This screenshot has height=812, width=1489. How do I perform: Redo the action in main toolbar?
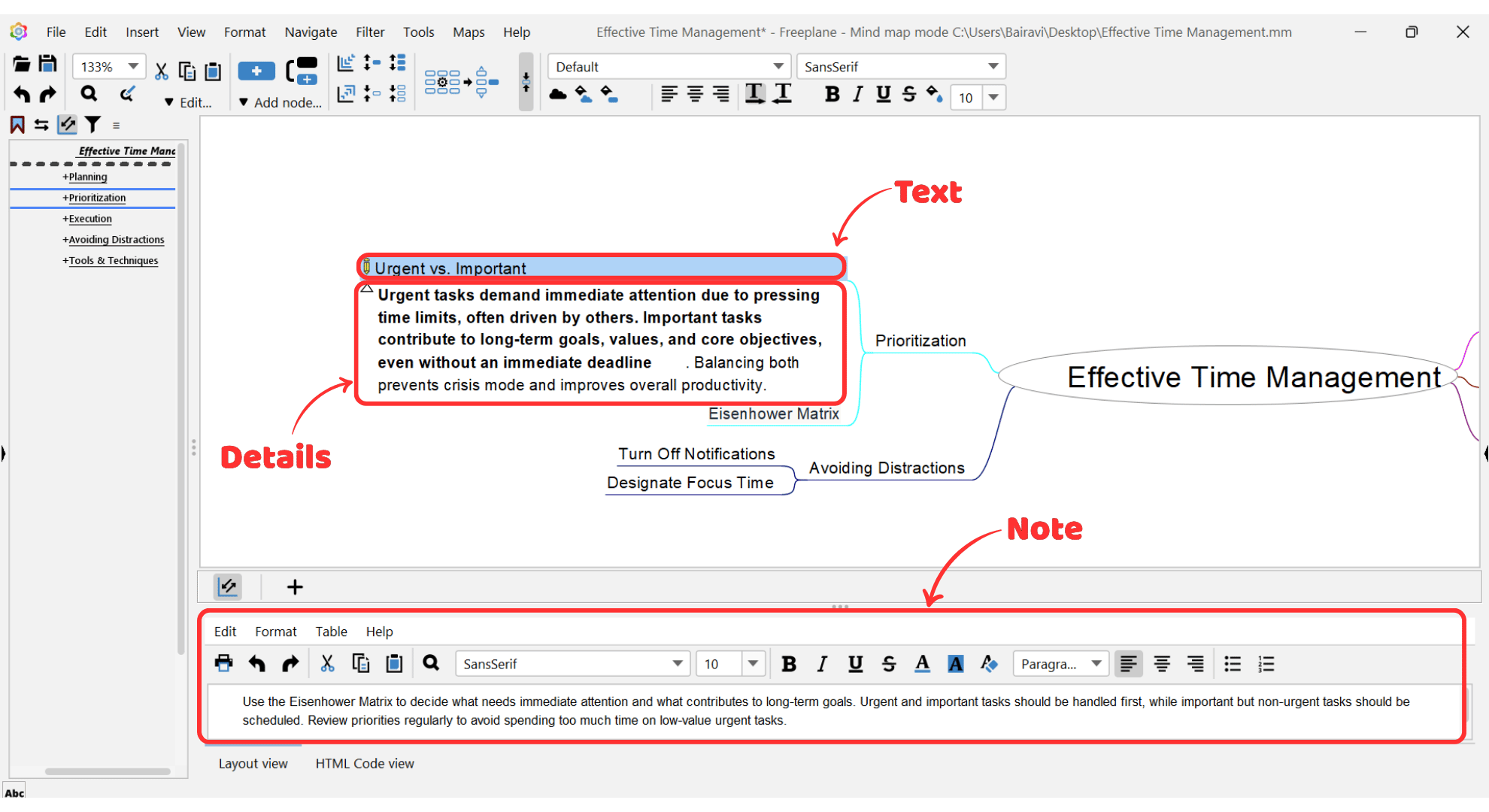click(x=47, y=94)
